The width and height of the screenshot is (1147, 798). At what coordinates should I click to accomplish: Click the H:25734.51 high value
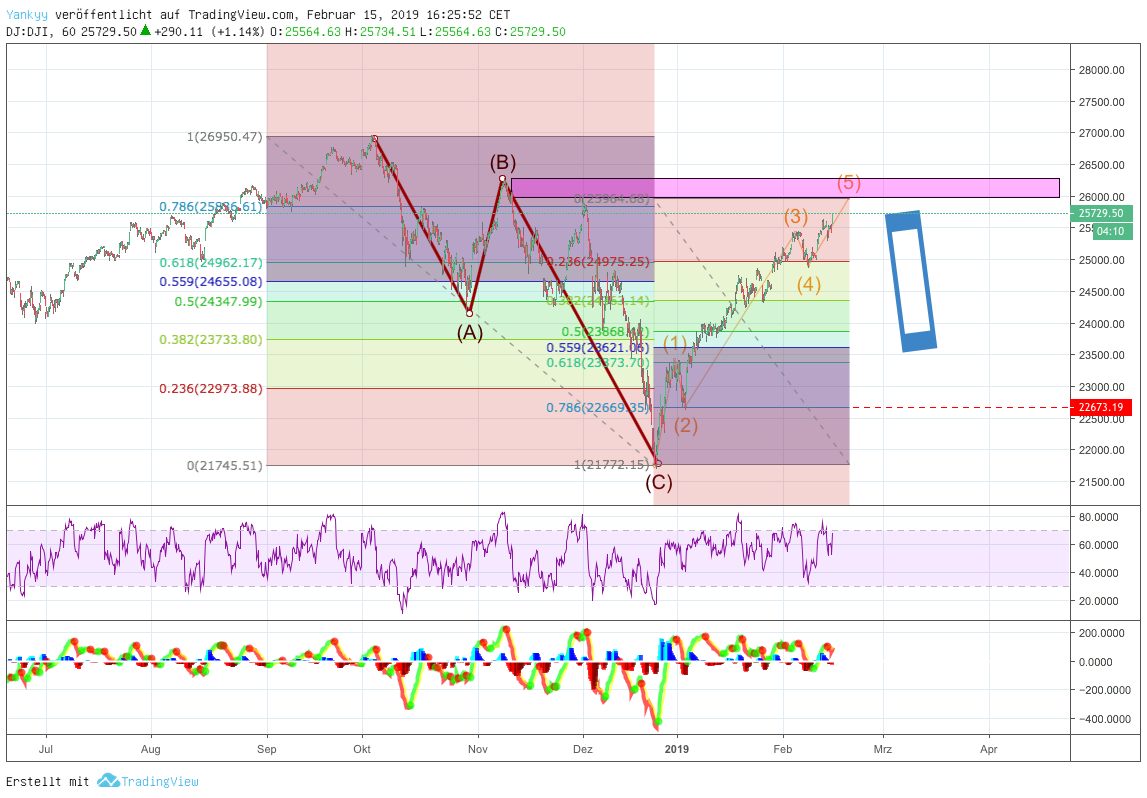[380, 31]
